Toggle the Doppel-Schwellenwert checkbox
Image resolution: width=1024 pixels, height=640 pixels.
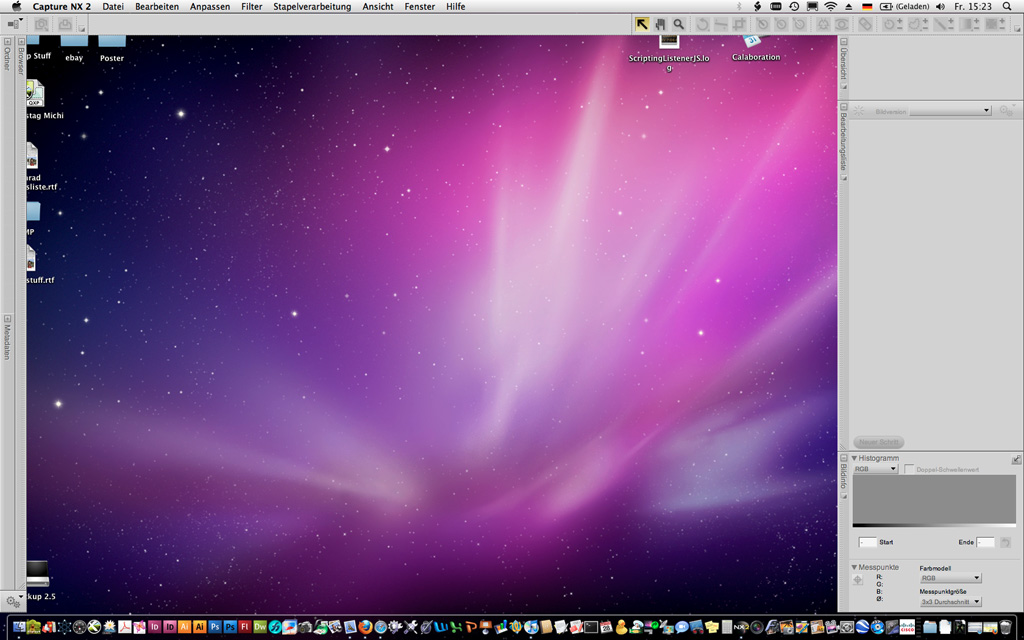pyautogui.click(x=909, y=469)
